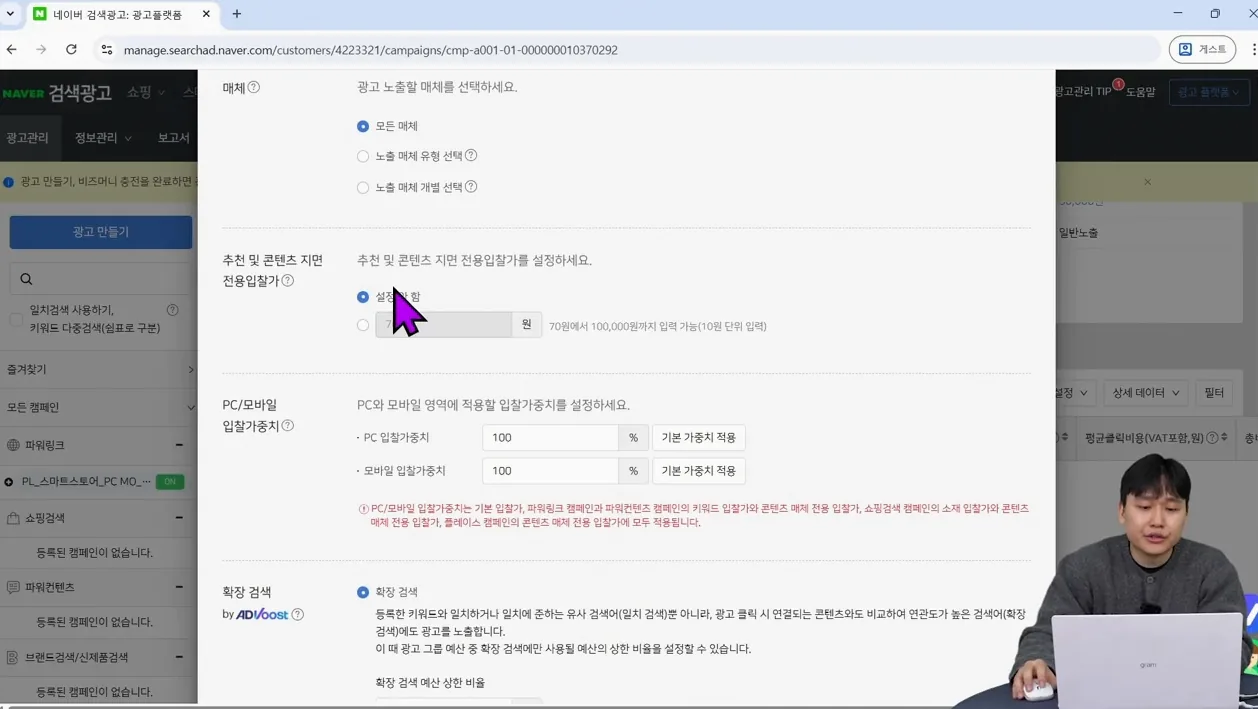1258x709 pixels.
Task: Open help icon beside 노출 매체 유형 선택
Action: coord(471,155)
